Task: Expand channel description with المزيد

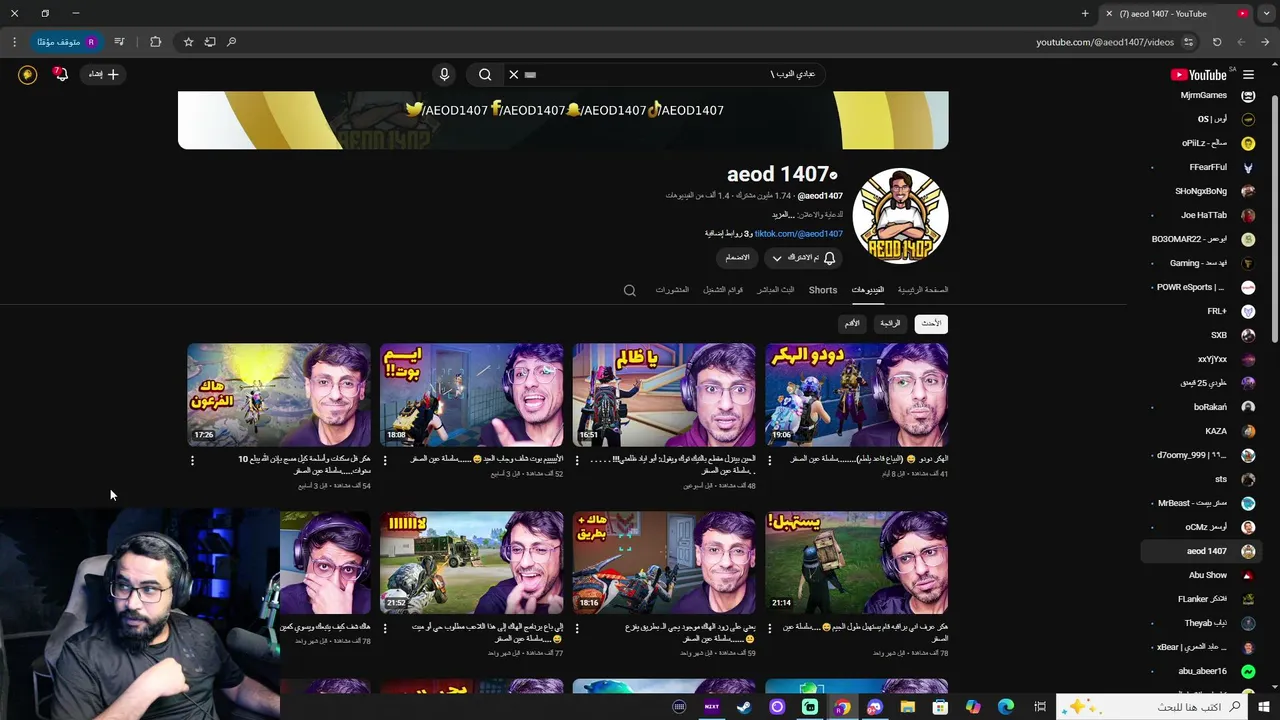Action: coord(782,215)
